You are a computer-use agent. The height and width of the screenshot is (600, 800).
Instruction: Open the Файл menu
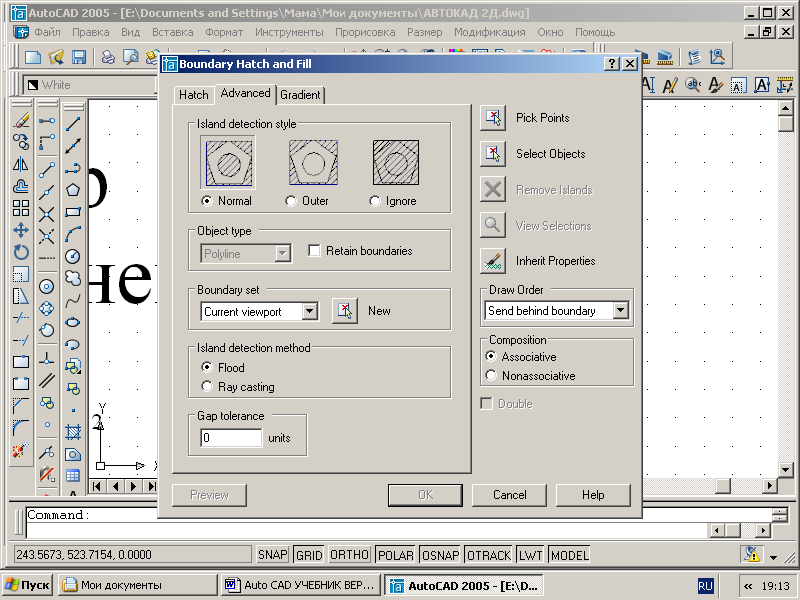[x=47, y=32]
